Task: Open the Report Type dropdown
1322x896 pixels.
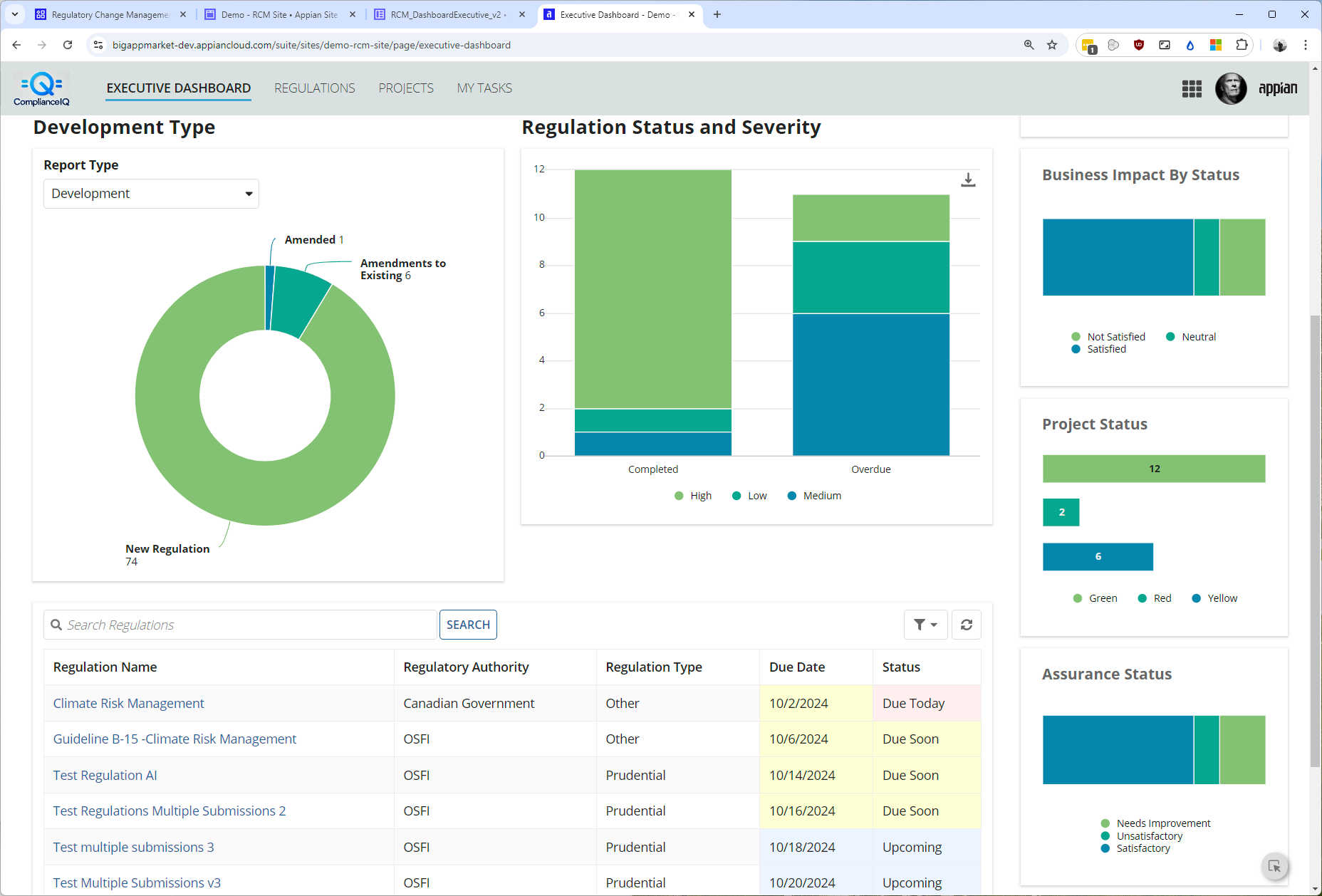Action: point(151,194)
